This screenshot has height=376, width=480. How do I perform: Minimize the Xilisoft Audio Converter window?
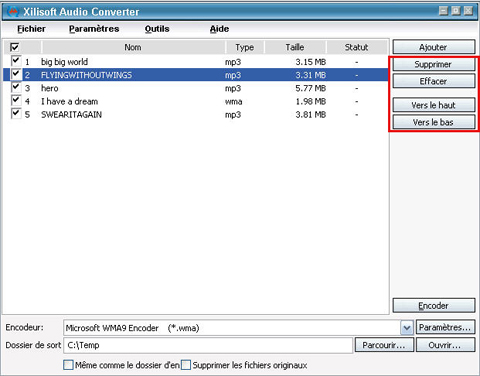[x=443, y=11]
